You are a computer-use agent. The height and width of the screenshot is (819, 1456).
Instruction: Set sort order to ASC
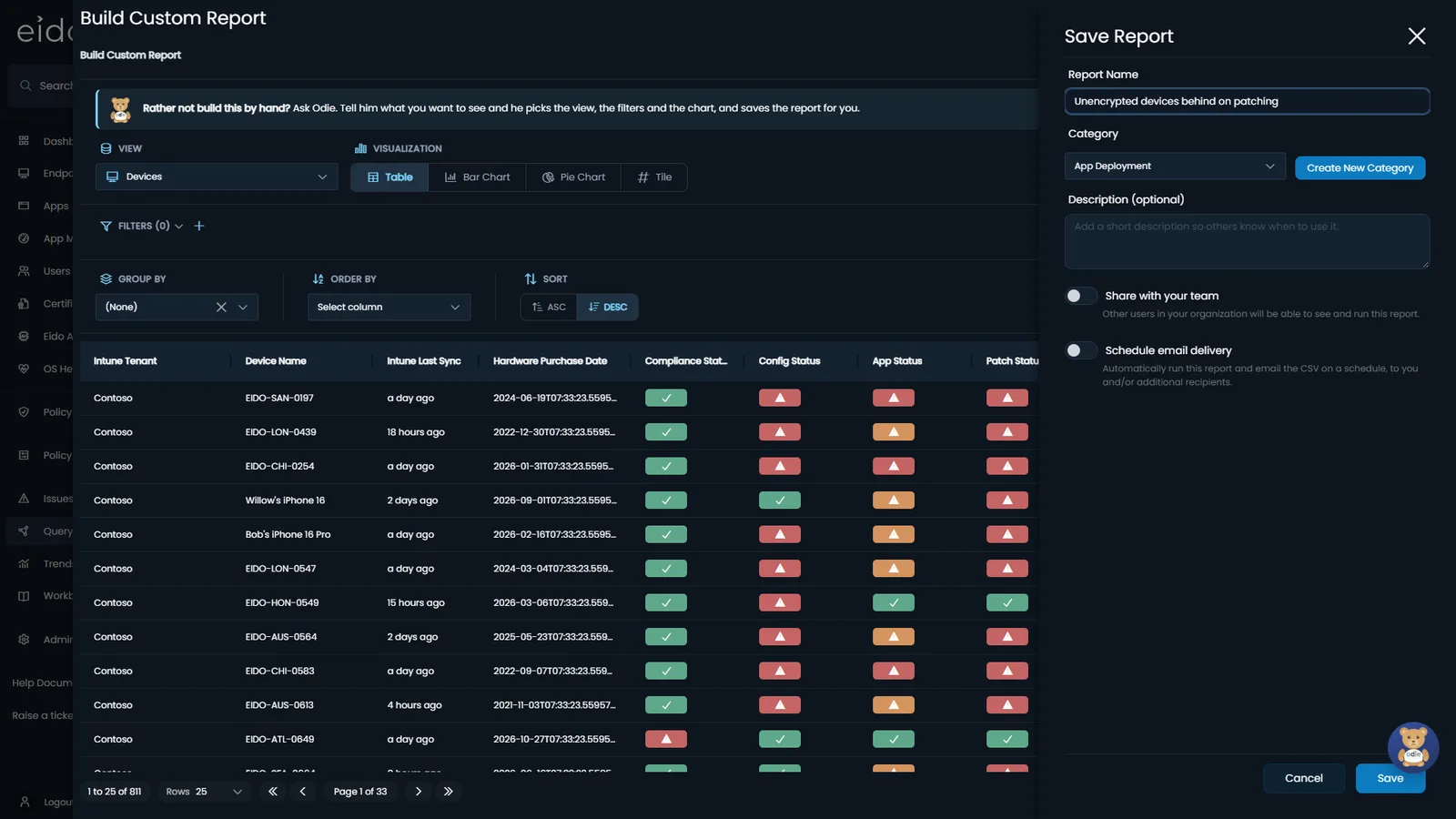(x=549, y=308)
